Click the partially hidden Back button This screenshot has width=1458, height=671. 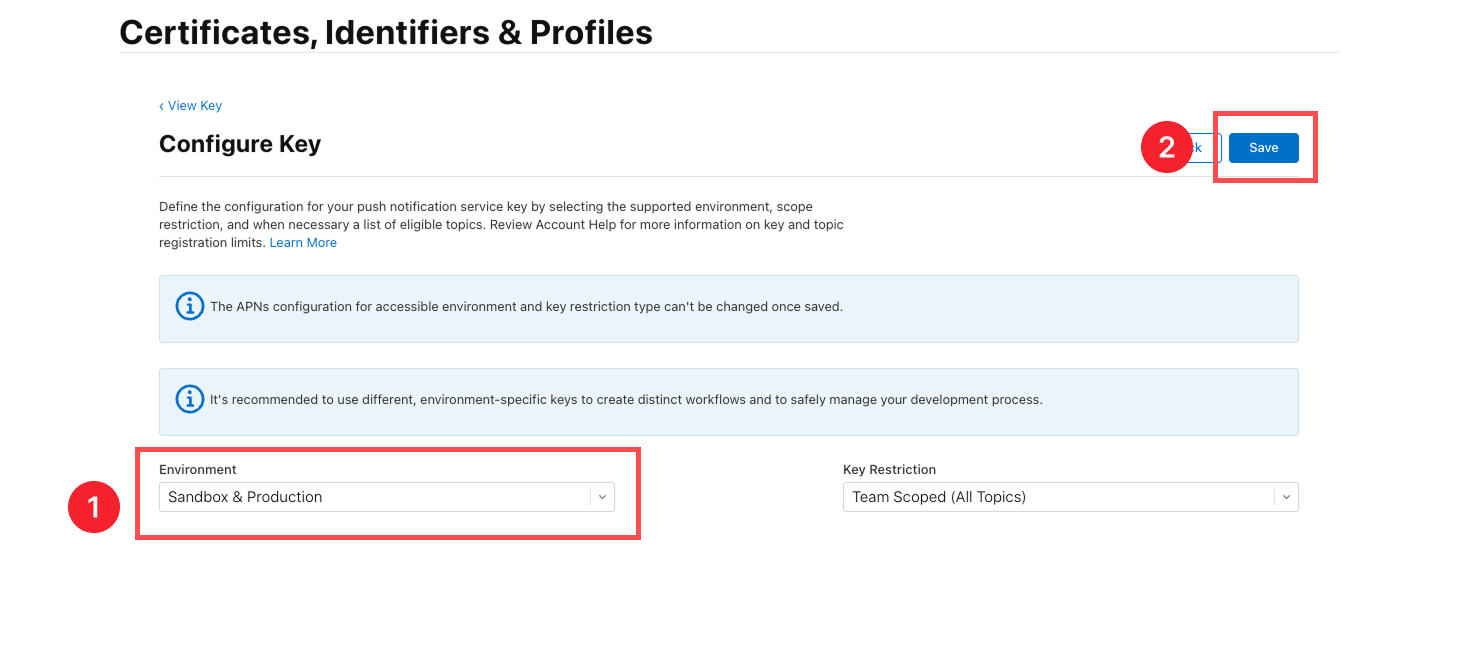pos(1206,148)
